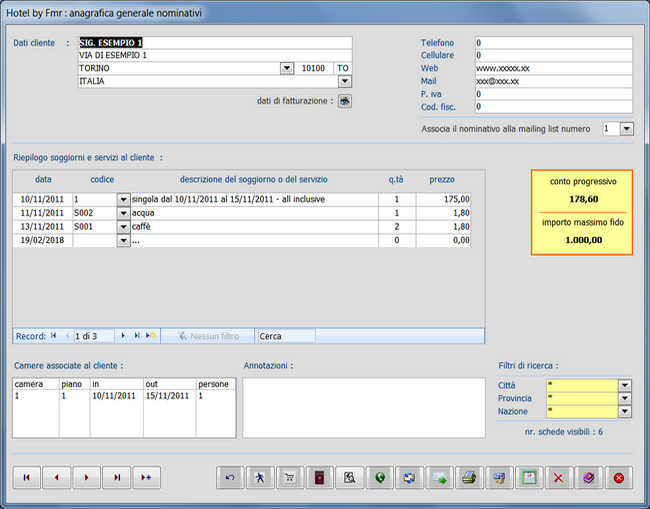The width and height of the screenshot is (650, 509).
Task: Click the undo arrow button
Action: (230, 477)
